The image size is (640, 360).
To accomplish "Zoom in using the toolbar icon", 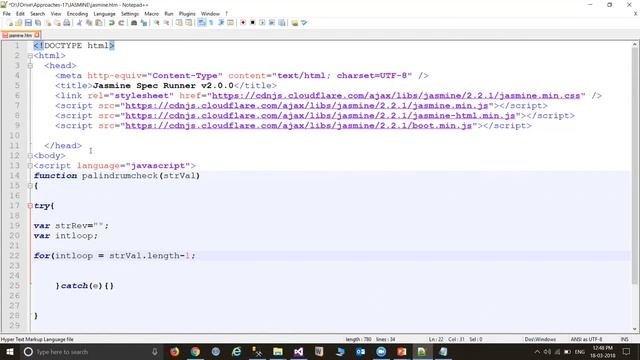I will click(157, 23).
